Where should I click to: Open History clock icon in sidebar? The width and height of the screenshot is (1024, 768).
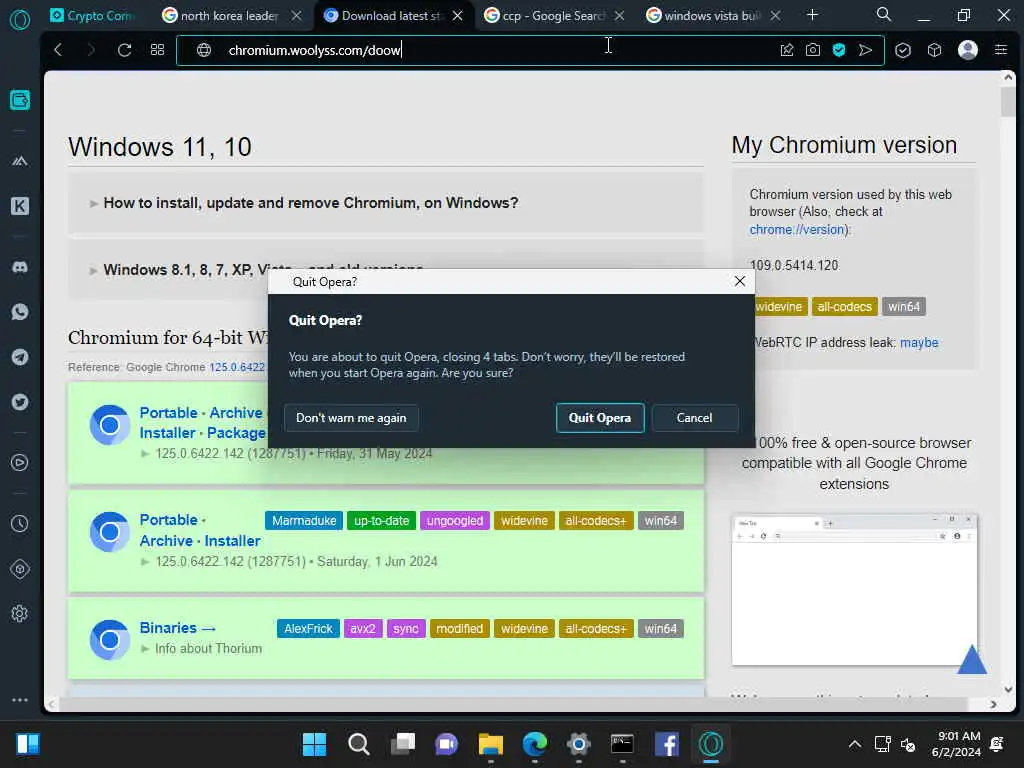coord(20,523)
